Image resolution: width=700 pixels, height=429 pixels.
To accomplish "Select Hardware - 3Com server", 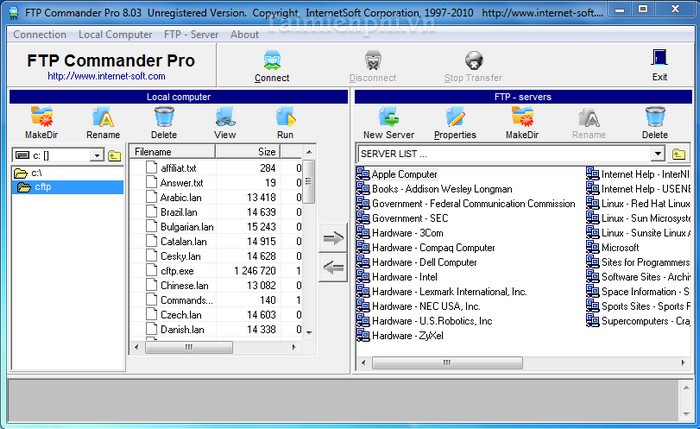I will click(400, 233).
